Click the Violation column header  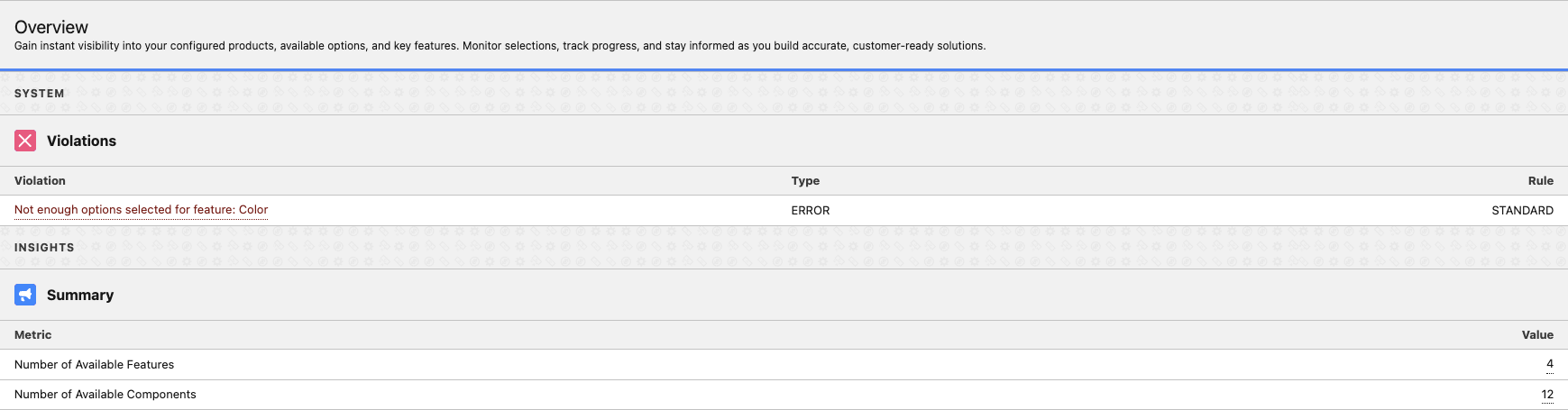(40, 180)
